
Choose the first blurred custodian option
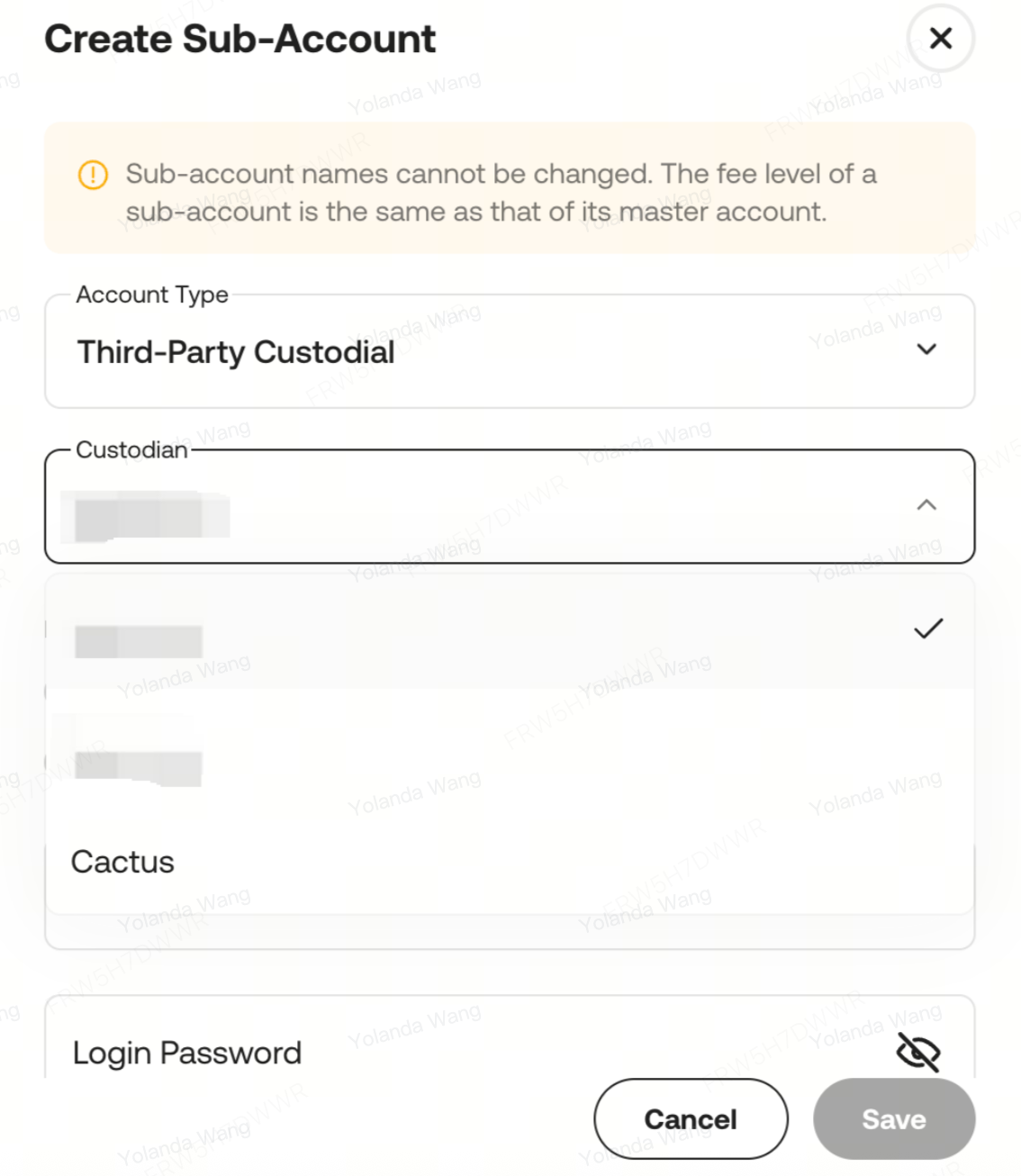click(139, 642)
